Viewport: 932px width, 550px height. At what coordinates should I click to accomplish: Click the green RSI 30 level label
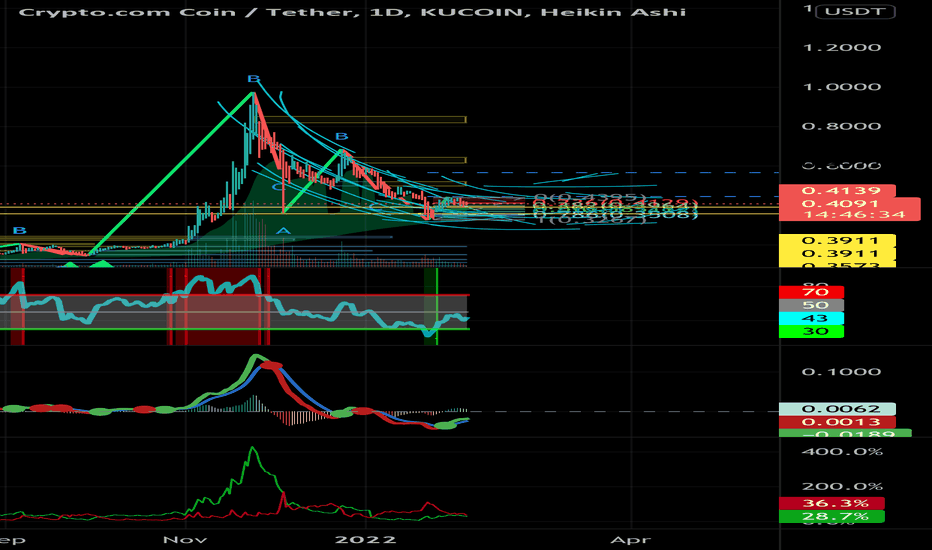(x=811, y=331)
